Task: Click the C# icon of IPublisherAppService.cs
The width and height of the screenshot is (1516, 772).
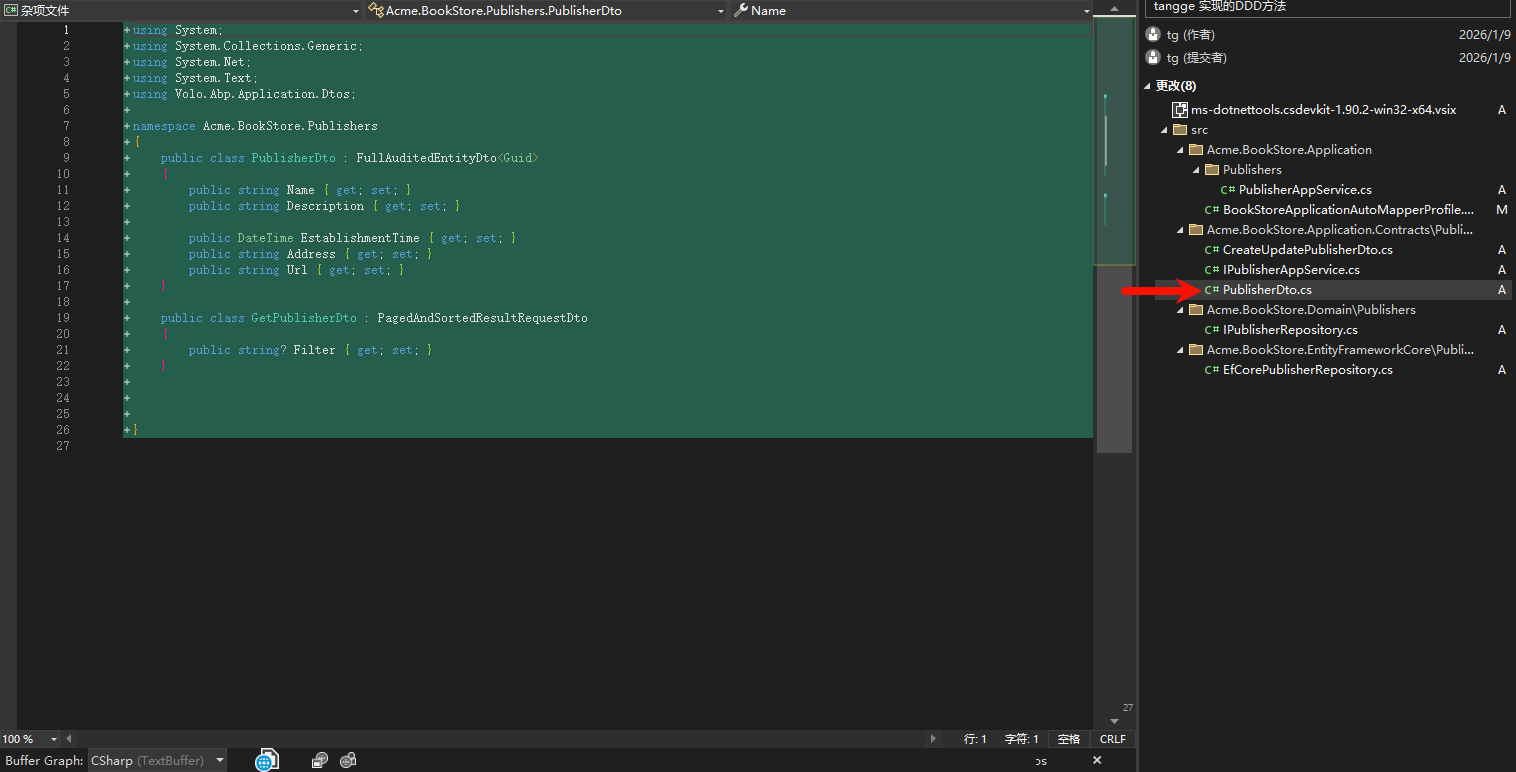Action: click(1212, 270)
